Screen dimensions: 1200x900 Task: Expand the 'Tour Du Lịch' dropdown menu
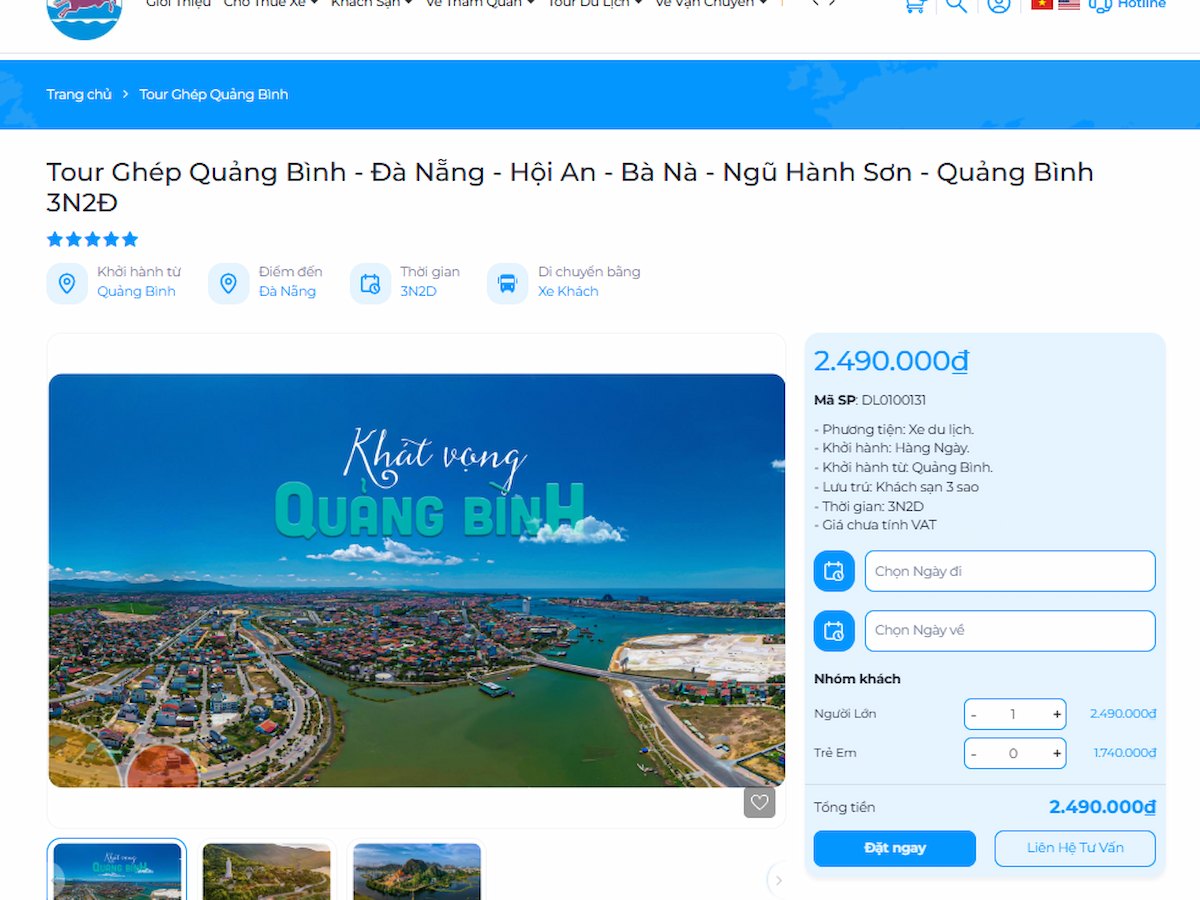592,3
